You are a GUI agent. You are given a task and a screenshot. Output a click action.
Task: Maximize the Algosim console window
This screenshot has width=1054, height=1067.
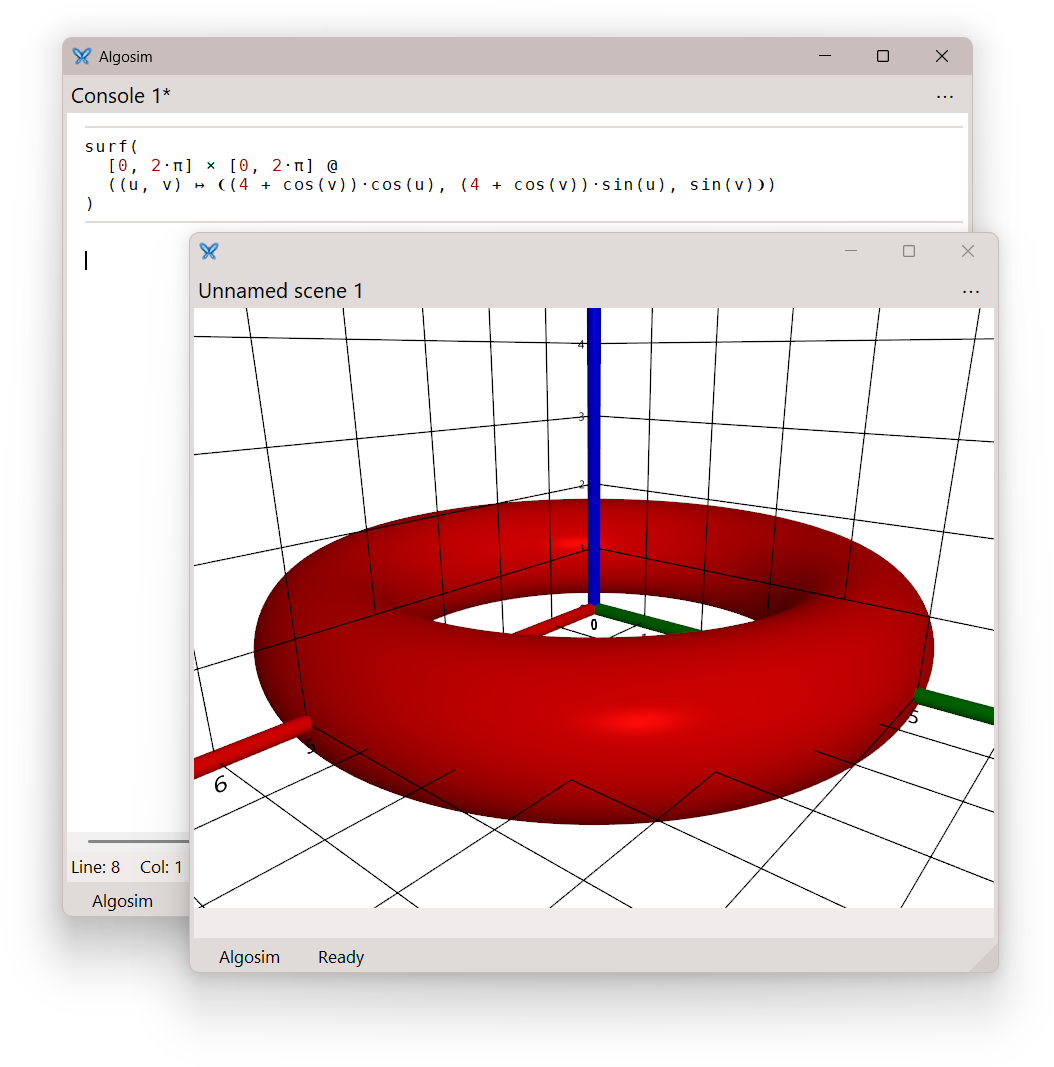click(x=883, y=57)
